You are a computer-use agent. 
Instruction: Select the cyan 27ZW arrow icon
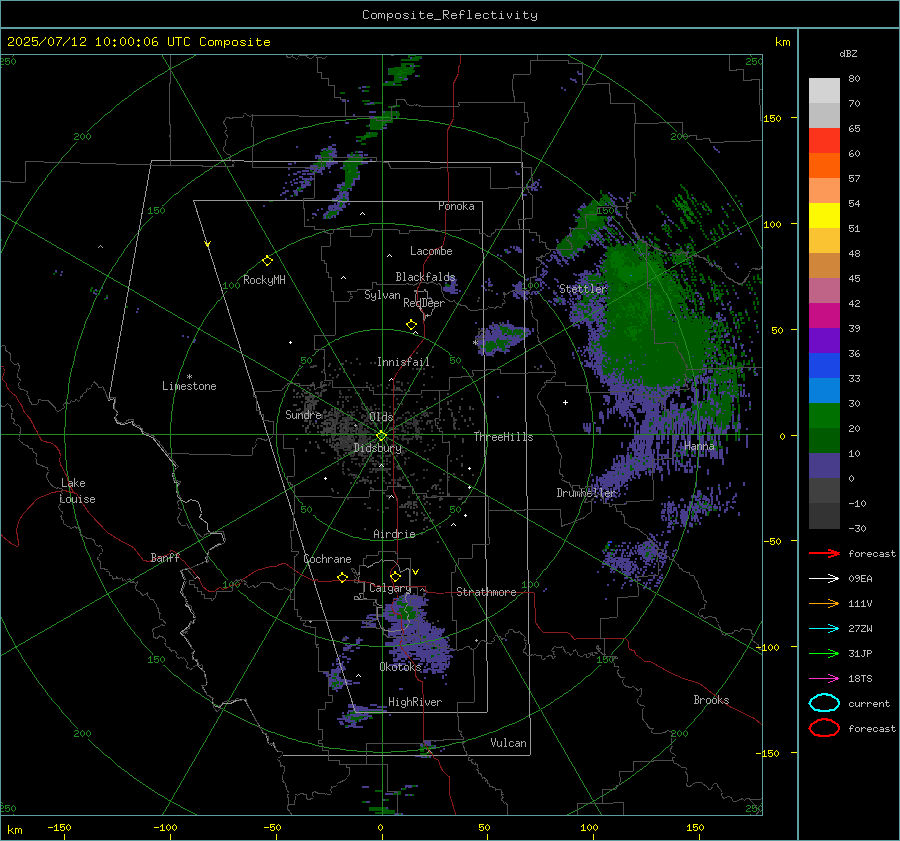824,629
